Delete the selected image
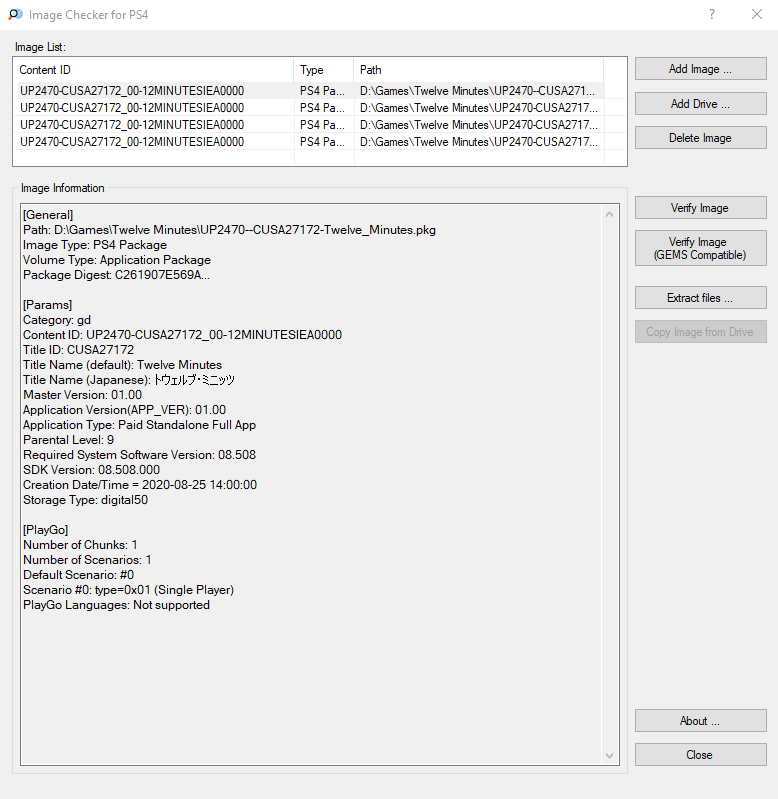This screenshot has height=799, width=778. pyautogui.click(x=701, y=138)
